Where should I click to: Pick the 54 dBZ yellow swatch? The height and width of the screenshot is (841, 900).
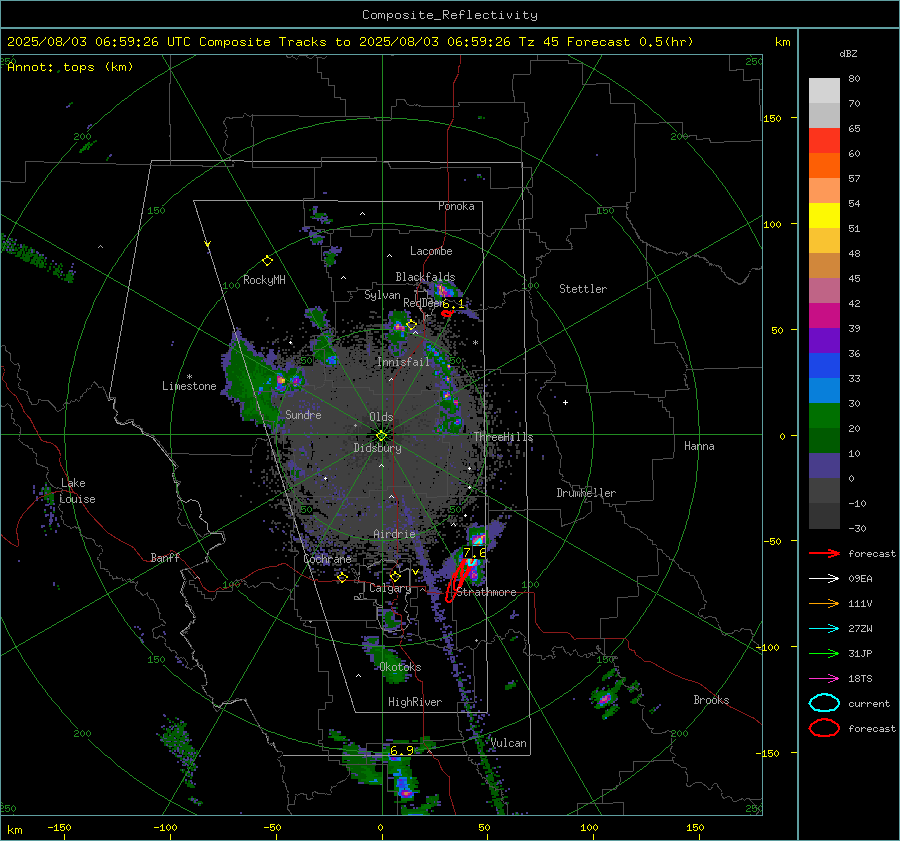point(824,215)
